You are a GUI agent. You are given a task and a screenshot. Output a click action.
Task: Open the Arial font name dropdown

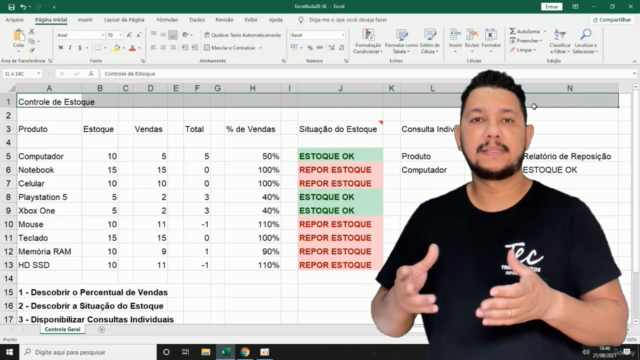click(x=102, y=35)
